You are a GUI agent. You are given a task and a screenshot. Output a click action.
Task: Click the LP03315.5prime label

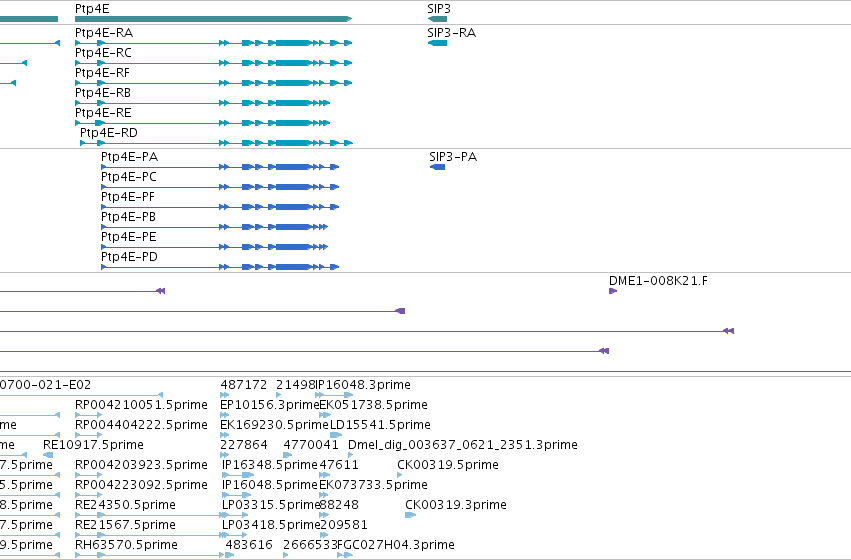pyautogui.click(x=271, y=505)
